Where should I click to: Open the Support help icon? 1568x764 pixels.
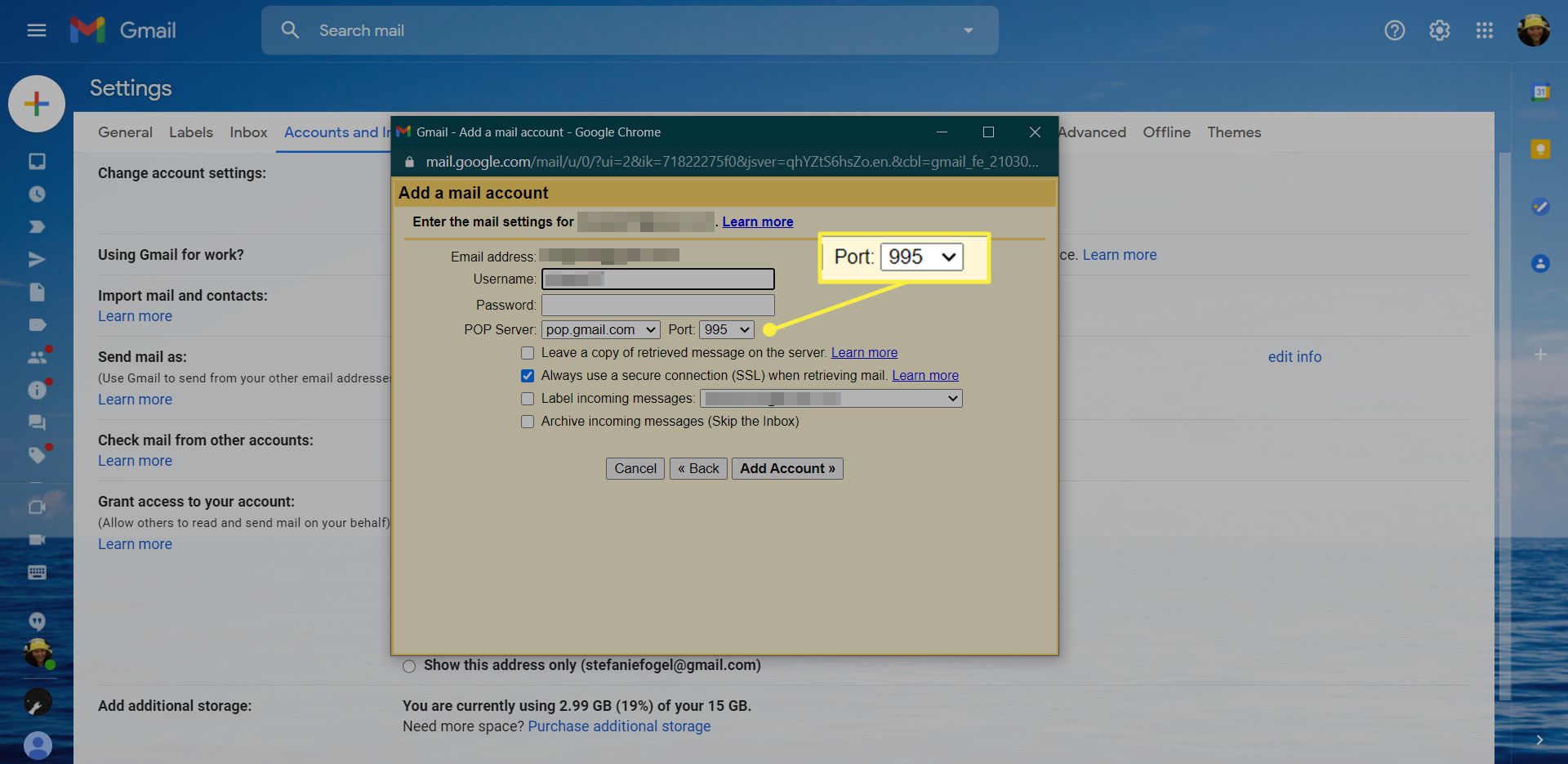click(1394, 30)
